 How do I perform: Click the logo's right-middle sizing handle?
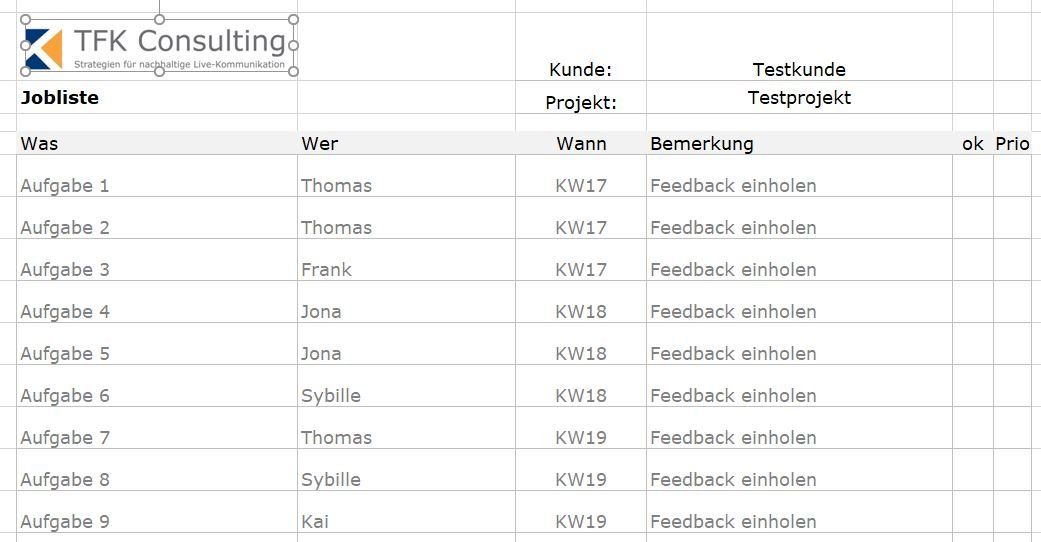(x=293, y=45)
